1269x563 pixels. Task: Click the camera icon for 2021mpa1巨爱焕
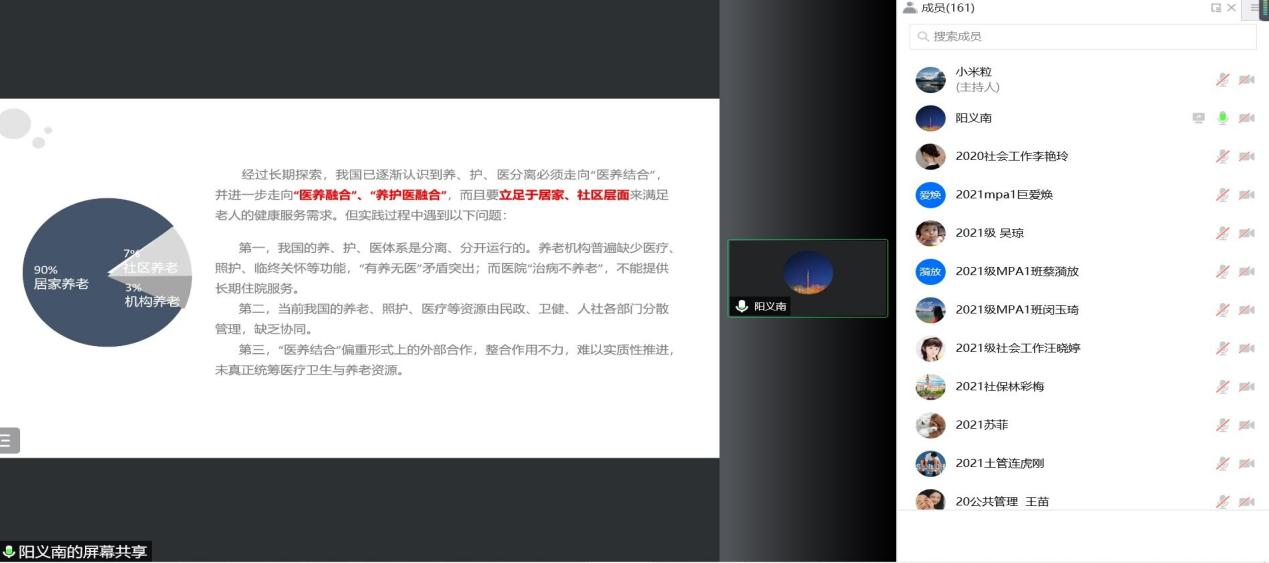pyautogui.click(x=1246, y=195)
